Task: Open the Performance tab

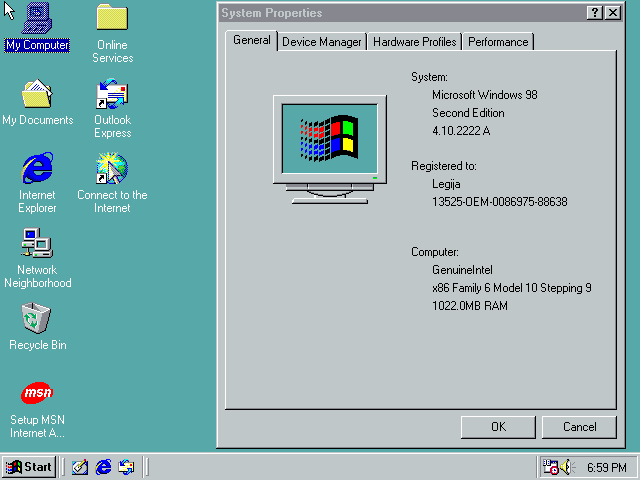Action: pos(498,42)
